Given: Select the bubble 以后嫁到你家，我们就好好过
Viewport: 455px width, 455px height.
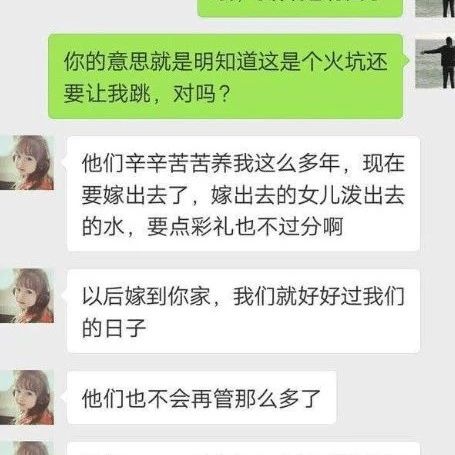Looking at the screenshot, I should 243,311.
